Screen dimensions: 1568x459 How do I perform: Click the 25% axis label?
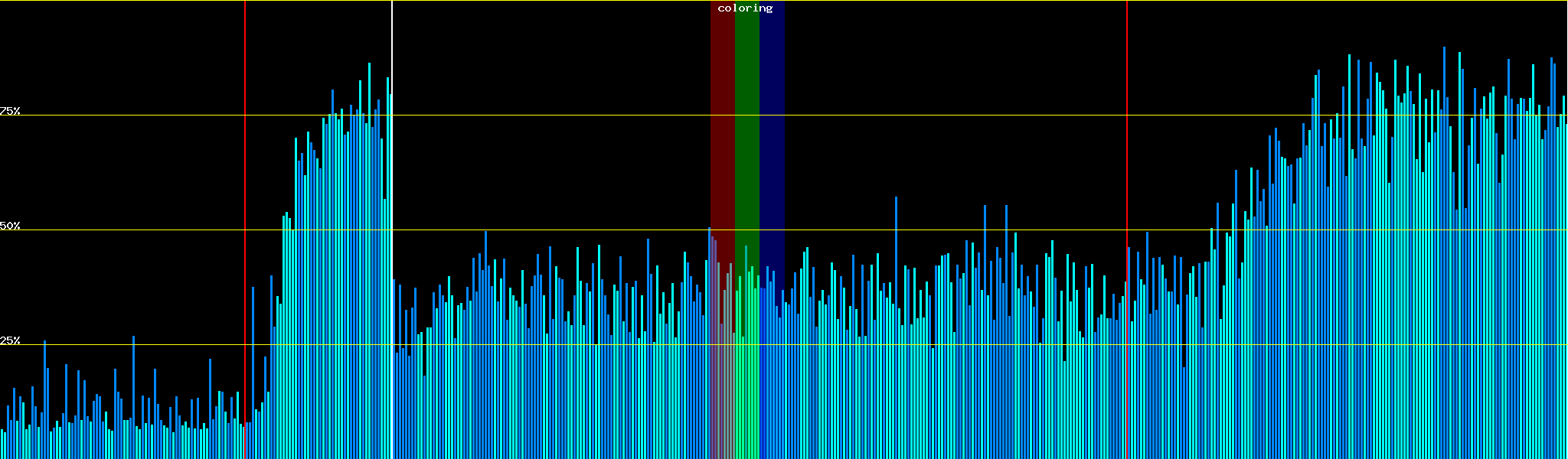tap(10, 340)
